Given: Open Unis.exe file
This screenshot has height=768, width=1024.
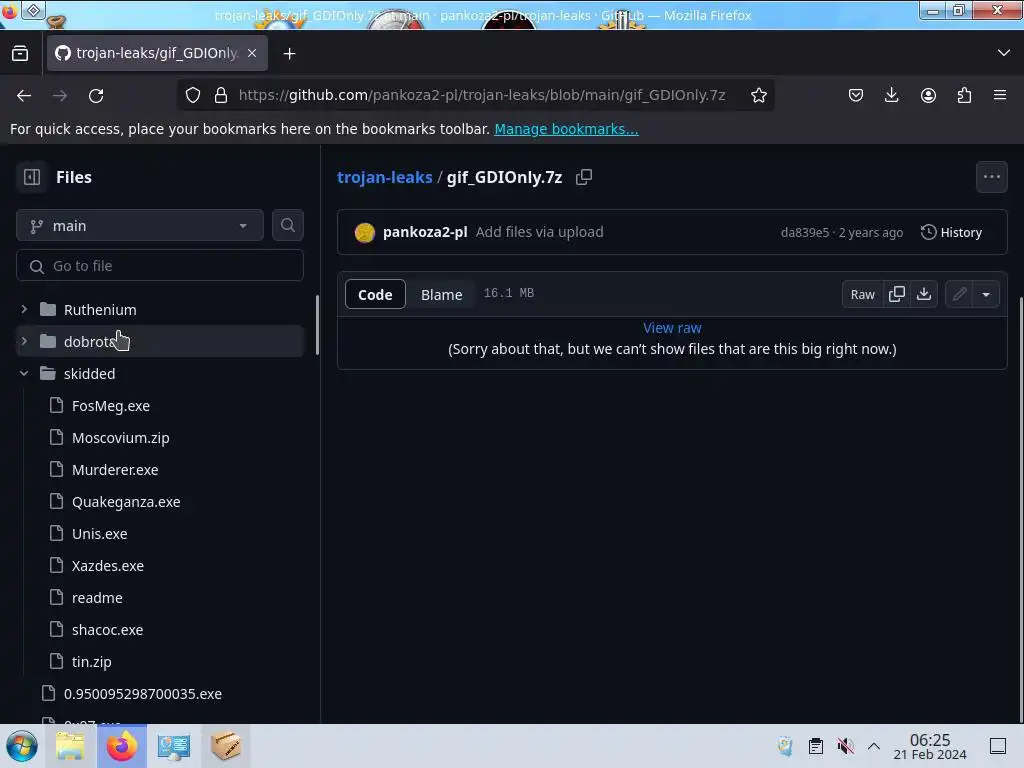Looking at the screenshot, I should tap(99, 534).
